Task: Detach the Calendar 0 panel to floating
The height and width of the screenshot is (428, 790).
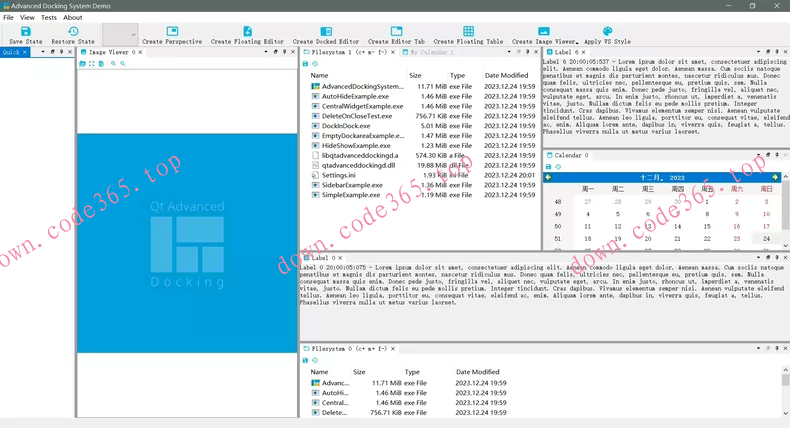Action: click(x=768, y=156)
